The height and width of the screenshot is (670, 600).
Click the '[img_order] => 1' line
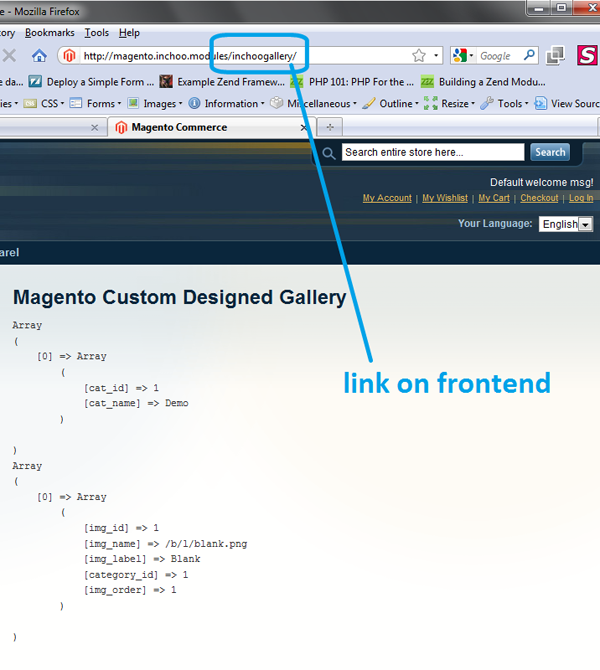[130, 590]
